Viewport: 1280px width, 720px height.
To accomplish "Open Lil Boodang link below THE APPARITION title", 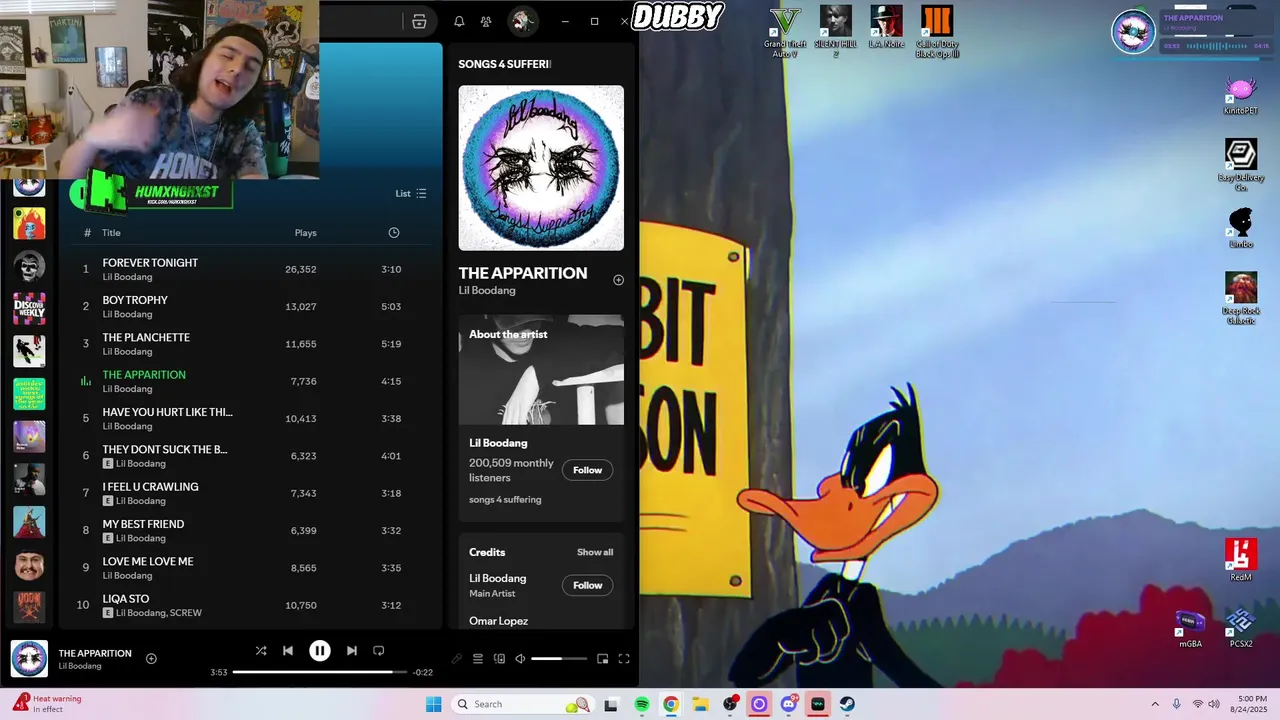I will (487, 291).
